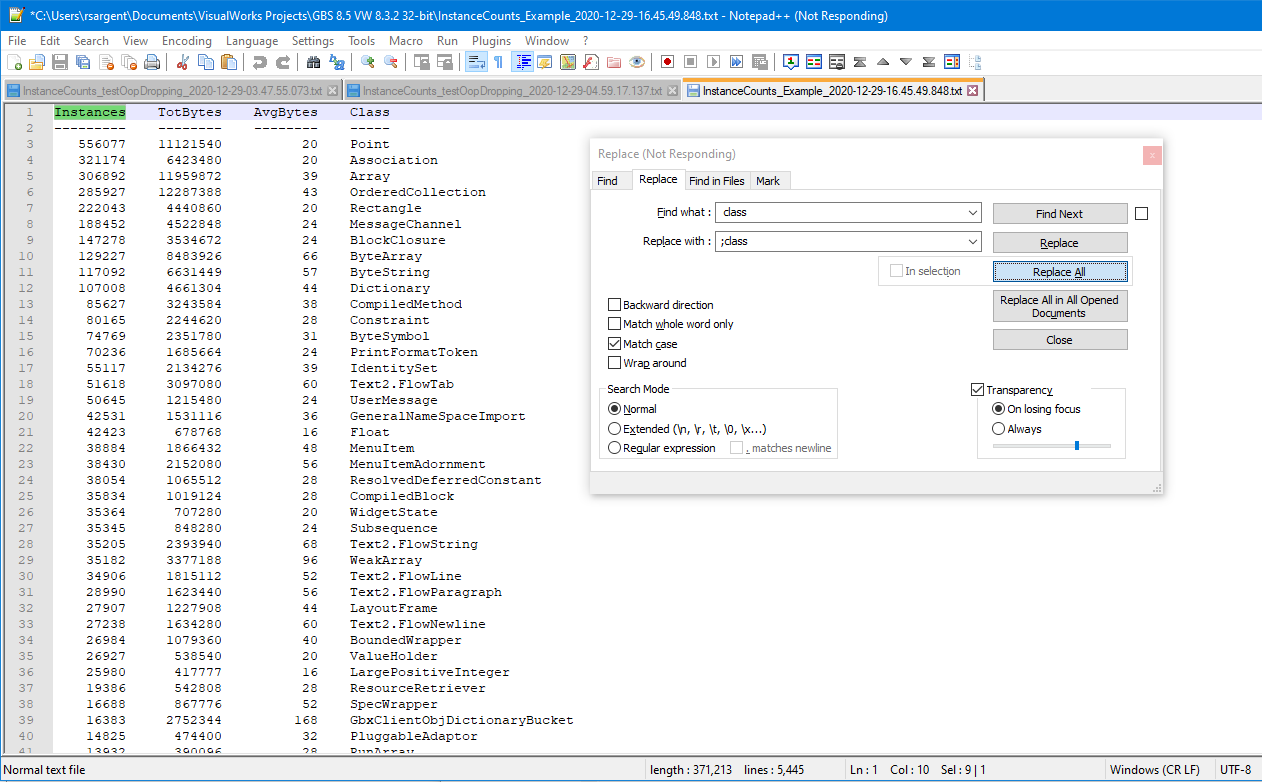
Task: Show all characters via toolbar icon
Action: coord(496,61)
